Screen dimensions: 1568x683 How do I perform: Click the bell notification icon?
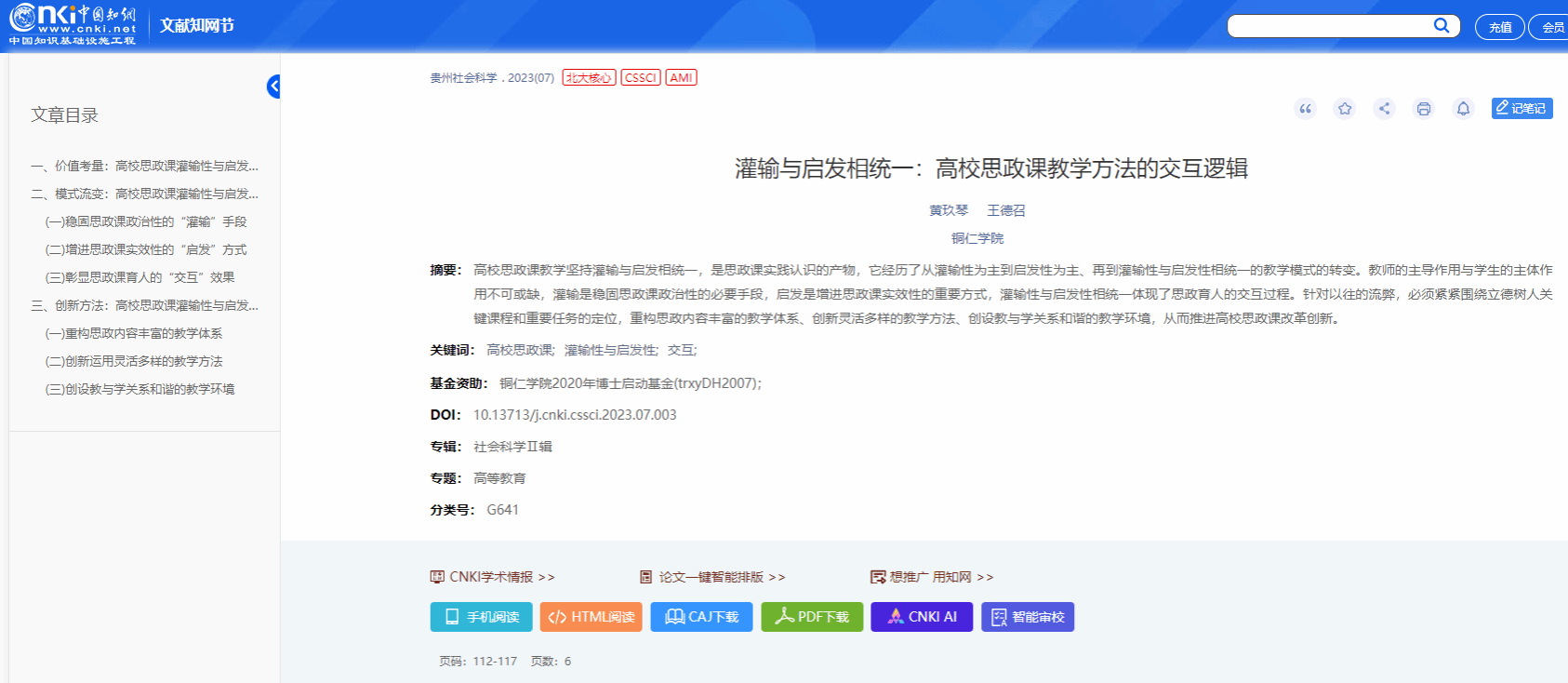tap(1463, 109)
